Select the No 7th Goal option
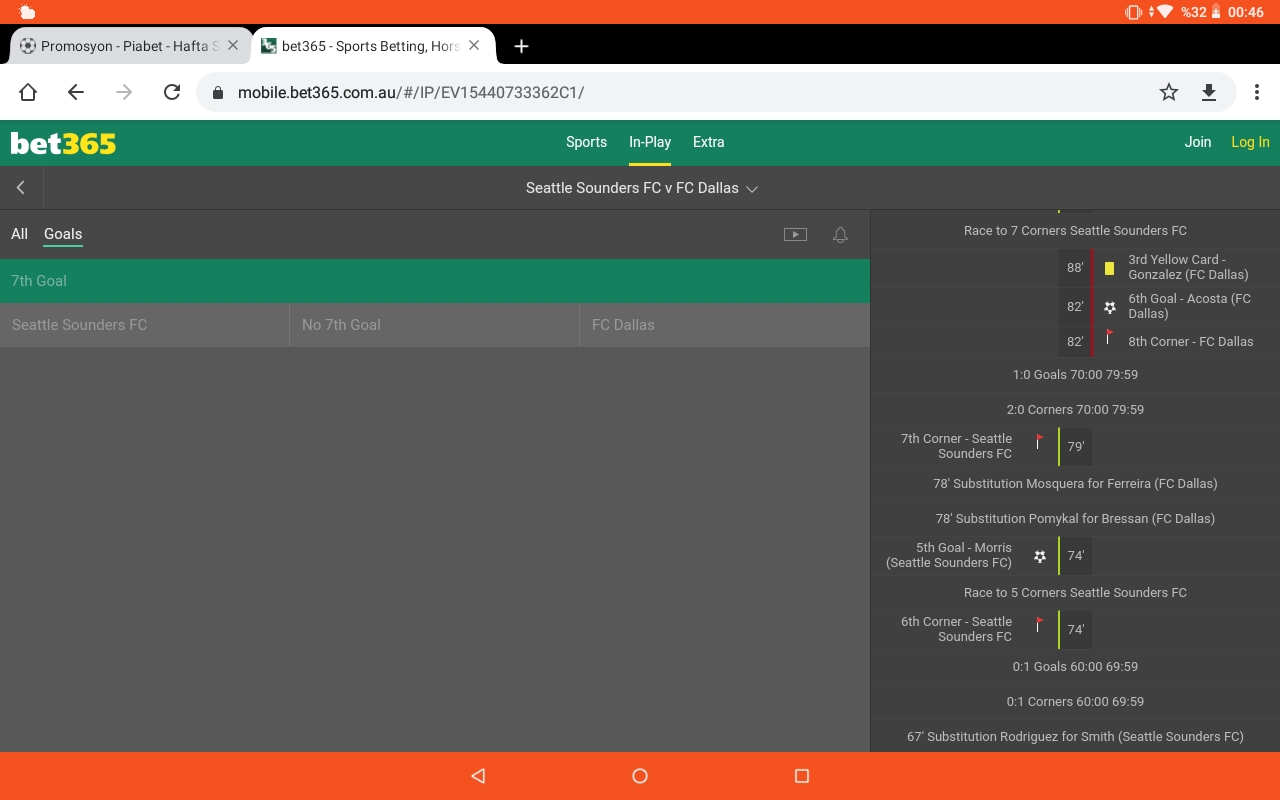1280x800 pixels. click(x=434, y=325)
